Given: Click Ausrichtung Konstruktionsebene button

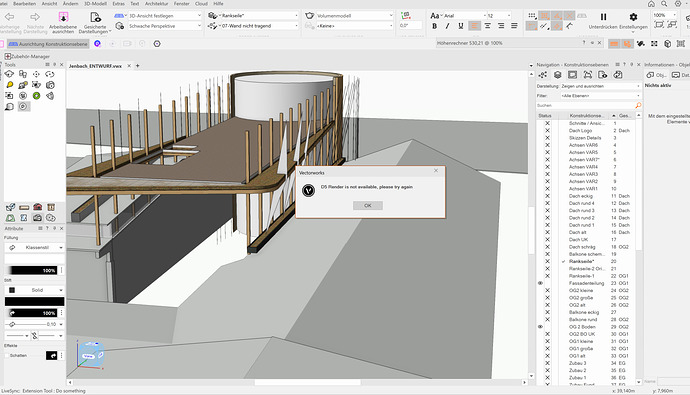Looking at the screenshot, I should (48, 44).
